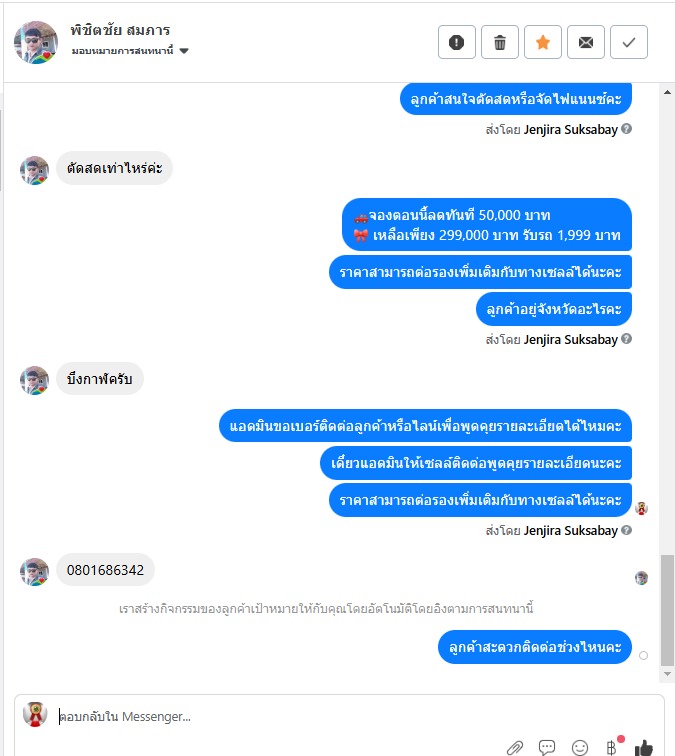Open the emoji picker smiley icon
The width and height of the screenshot is (675, 756).
(580, 748)
